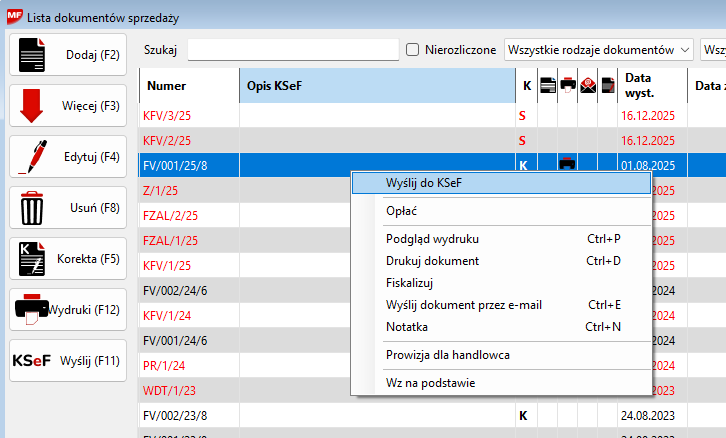This screenshot has width=726, height=438.
Task: Click the printer icon column header
Action: (568, 86)
